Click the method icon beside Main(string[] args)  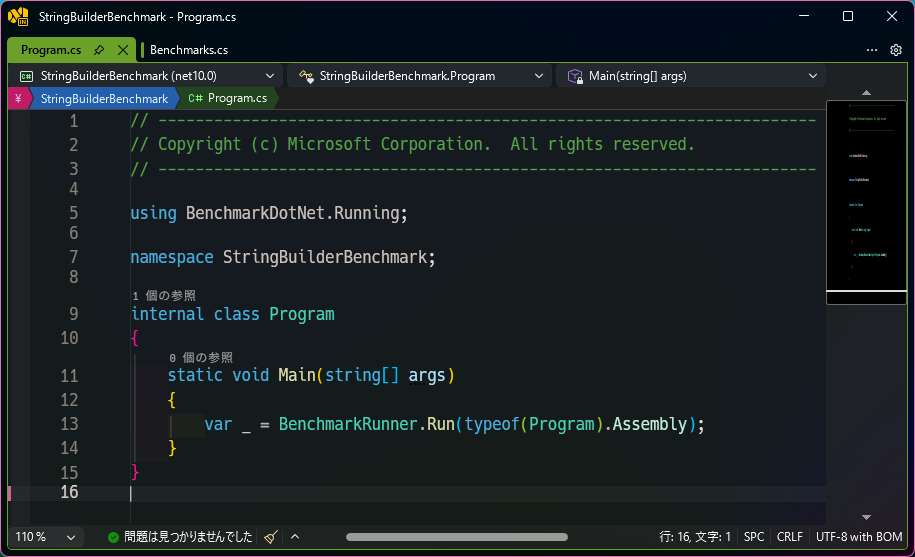click(x=575, y=76)
